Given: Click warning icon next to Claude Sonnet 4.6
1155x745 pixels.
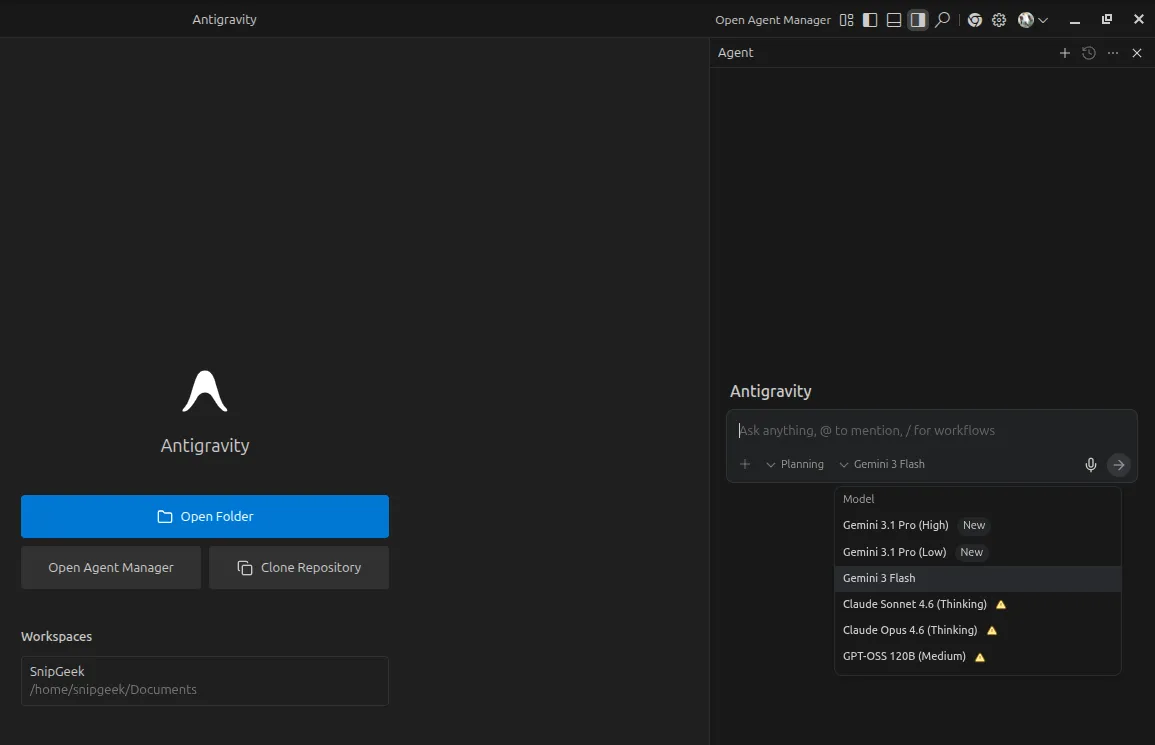Looking at the screenshot, I should [1001, 604].
